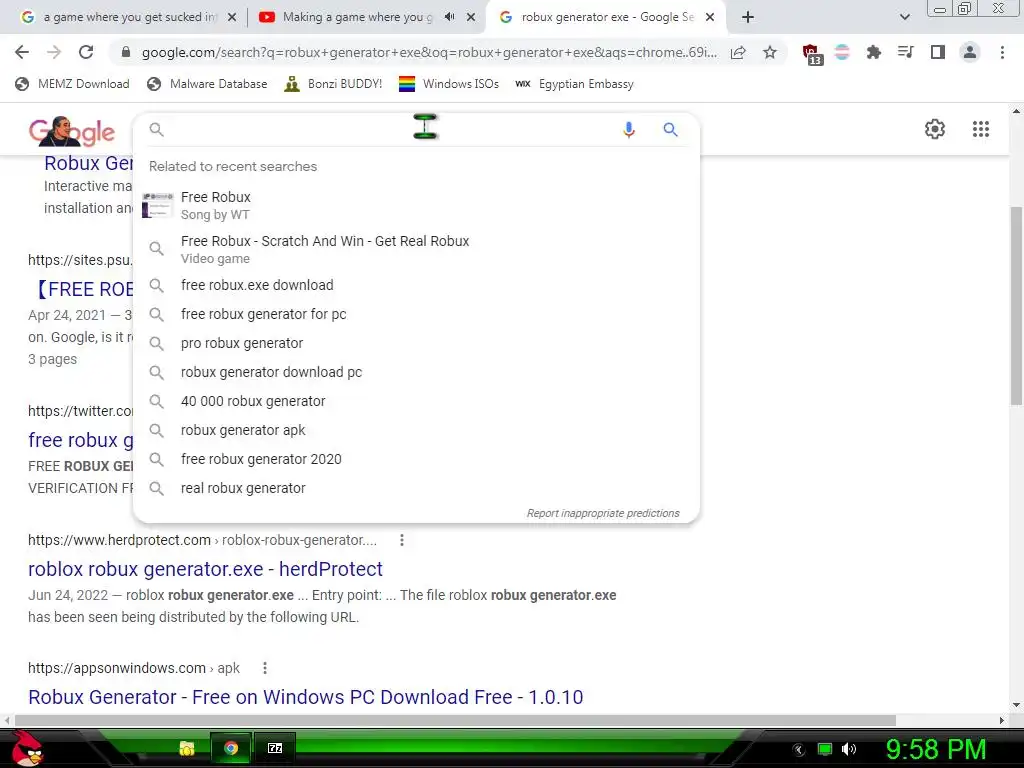Open the volume tray icon
The image size is (1024, 768).
(848, 749)
